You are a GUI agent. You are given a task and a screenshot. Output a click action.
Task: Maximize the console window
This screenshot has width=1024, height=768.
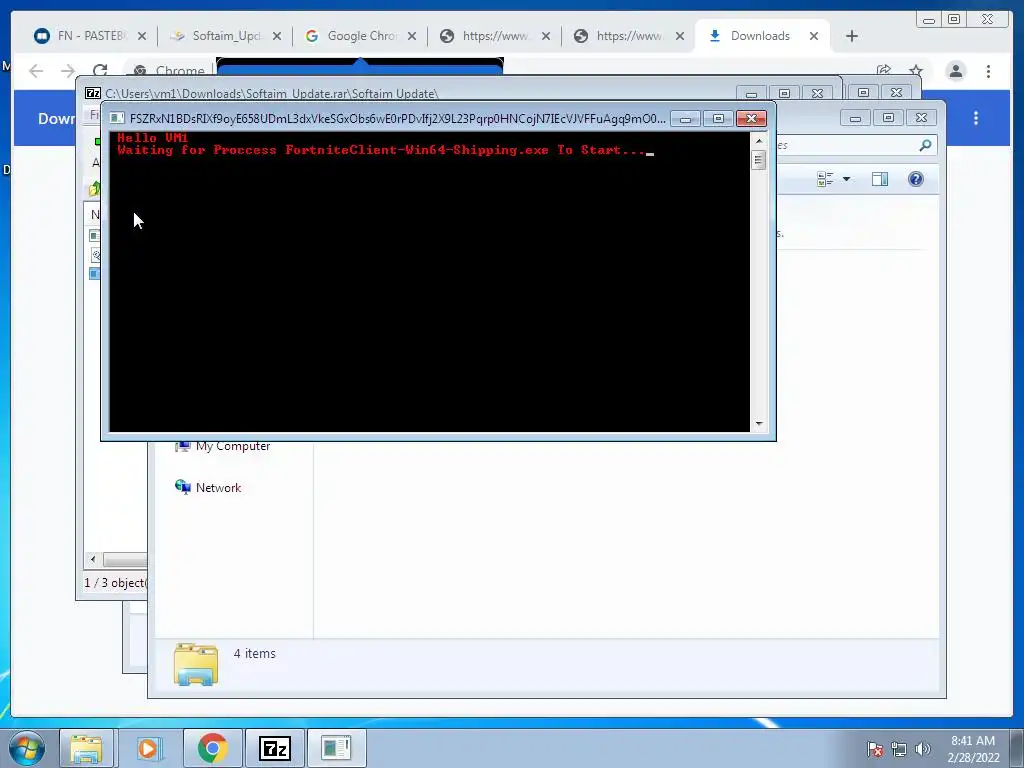(x=718, y=118)
